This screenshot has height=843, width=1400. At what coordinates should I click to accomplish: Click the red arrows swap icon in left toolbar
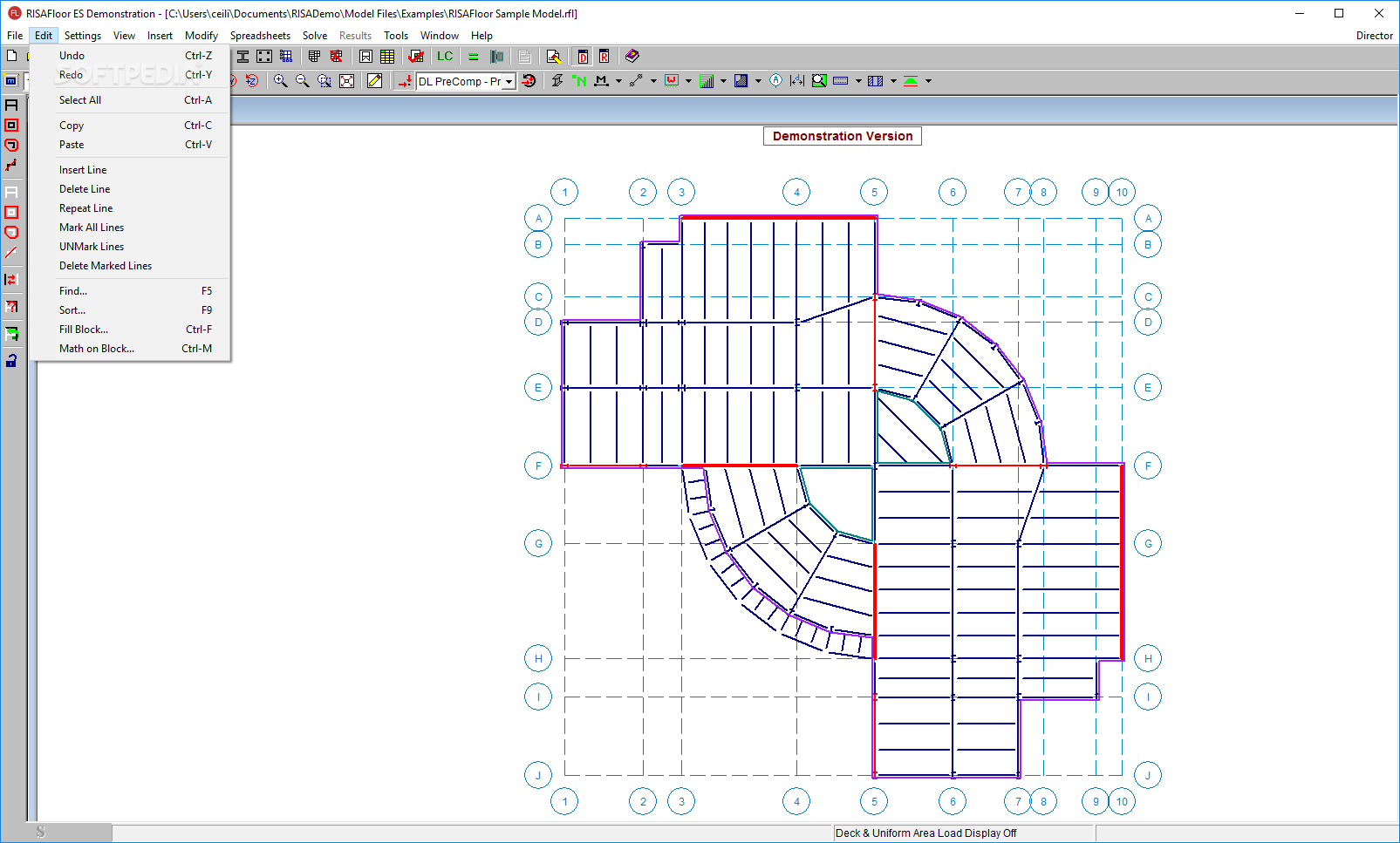click(11, 280)
